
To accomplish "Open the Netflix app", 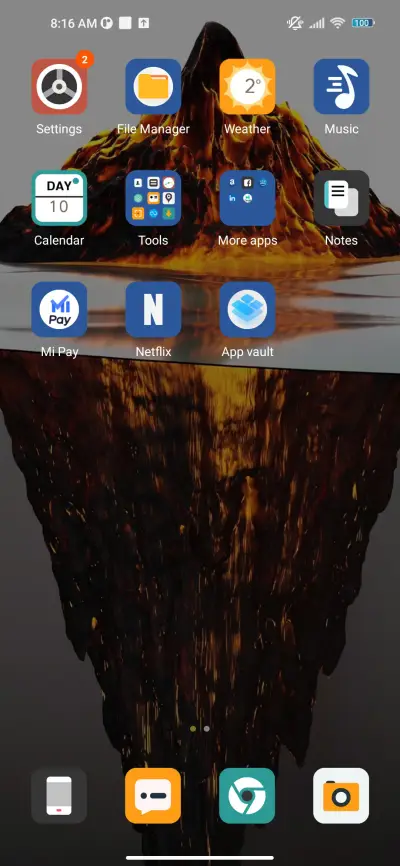I will 153,309.
